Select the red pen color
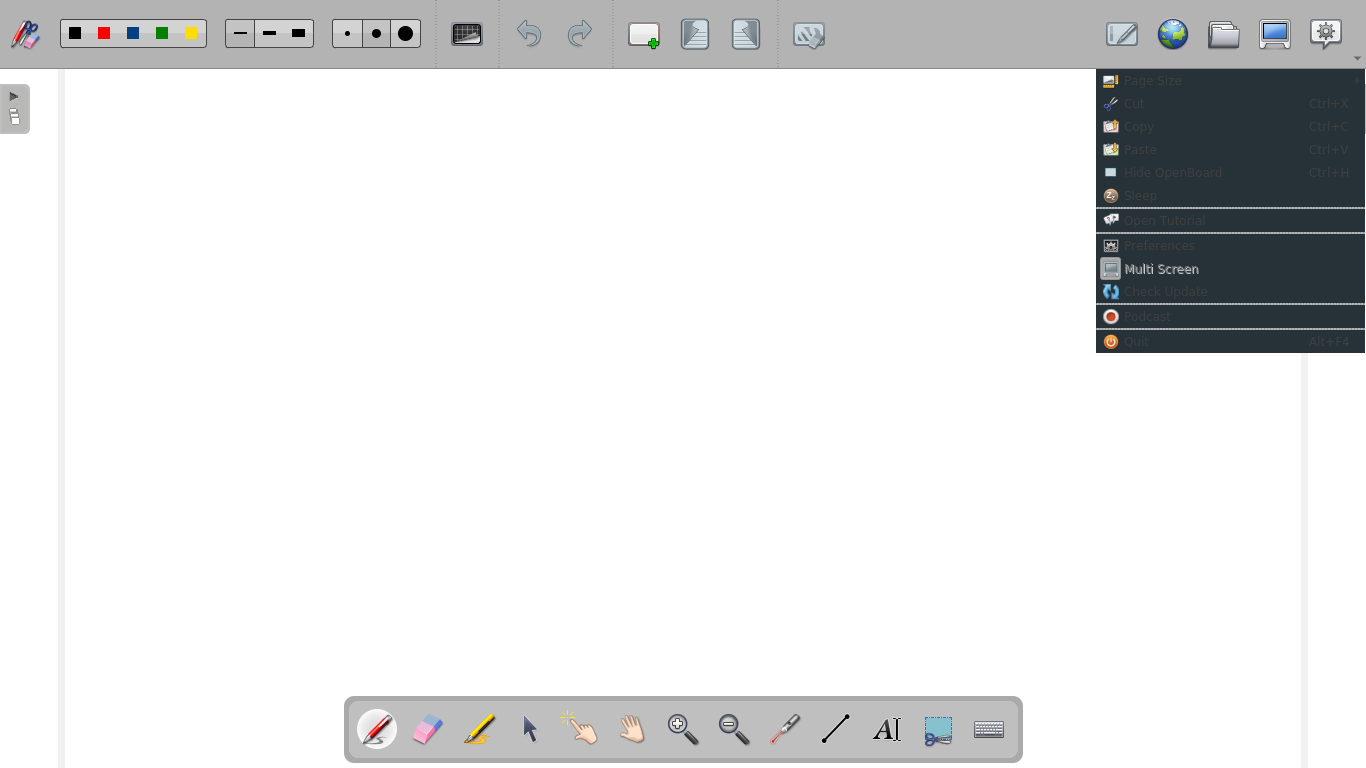The height and width of the screenshot is (768, 1366). point(104,32)
